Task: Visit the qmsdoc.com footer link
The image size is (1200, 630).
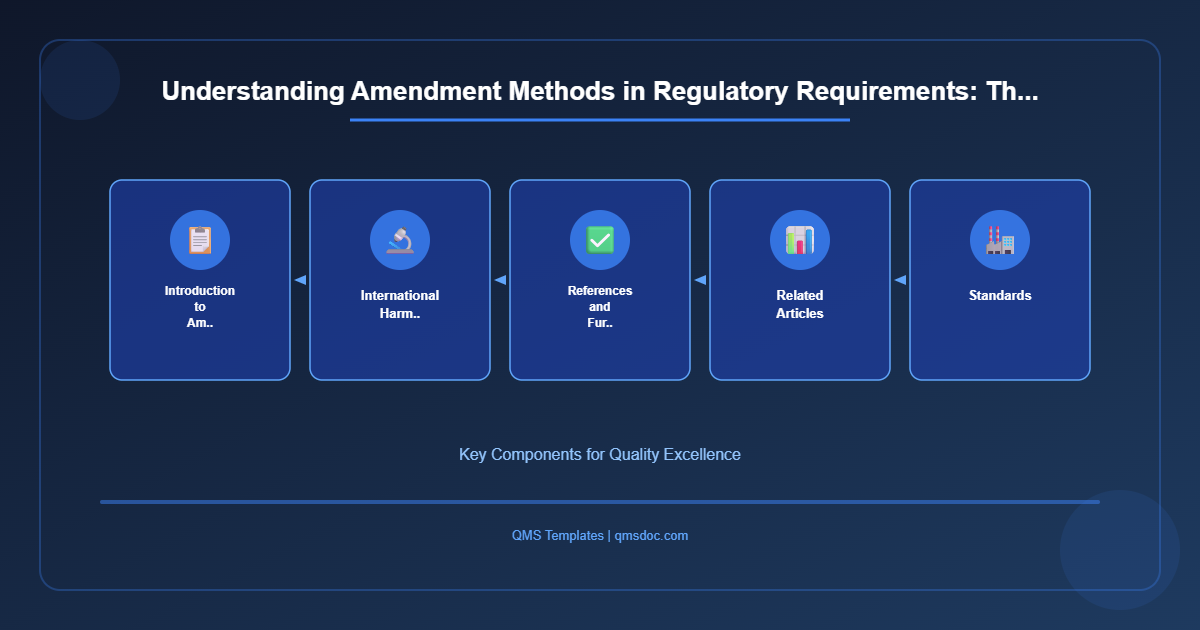Action: (651, 535)
